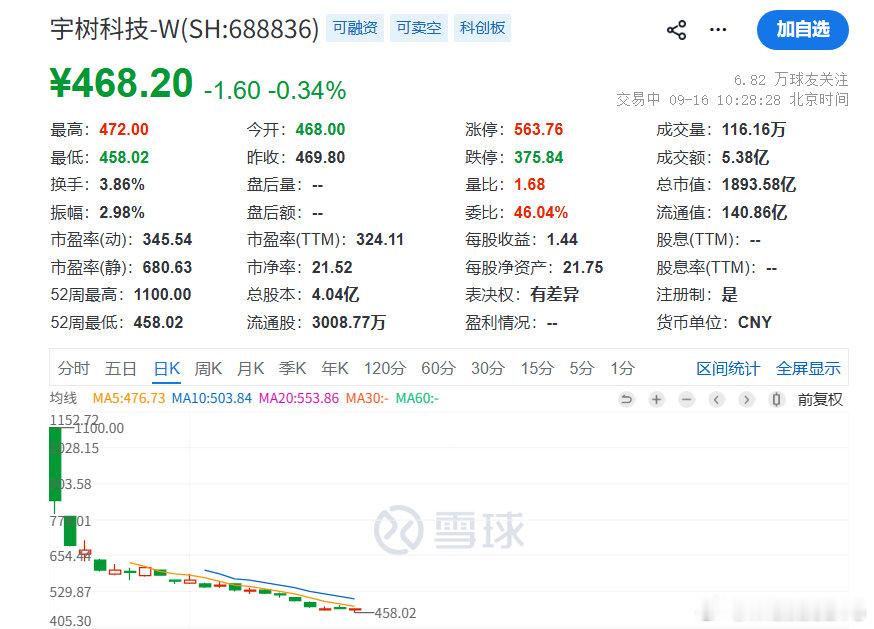Click the chart reset undo arrow icon
The height and width of the screenshot is (629, 874).
627,399
